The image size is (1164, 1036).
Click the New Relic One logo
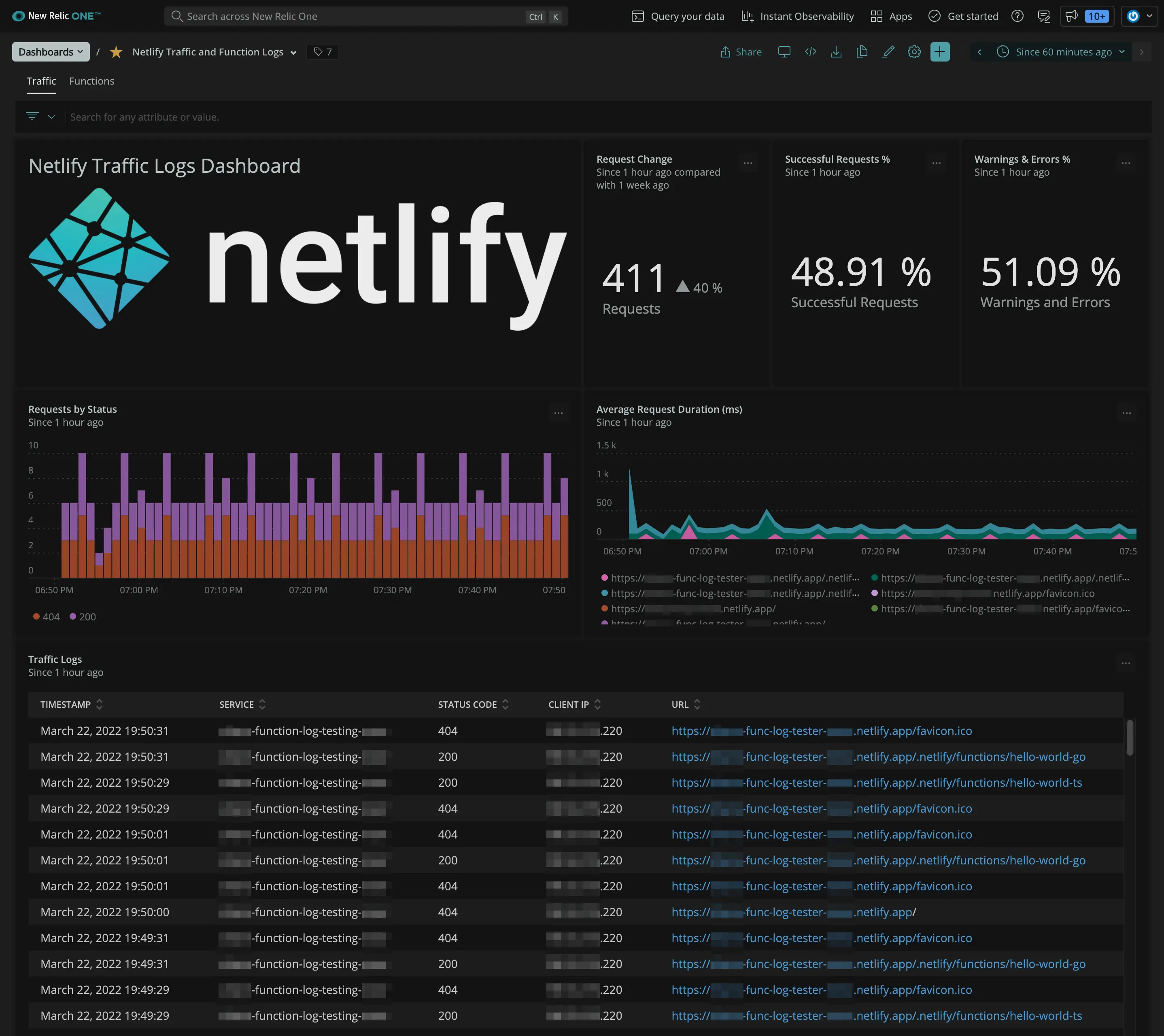(56, 16)
